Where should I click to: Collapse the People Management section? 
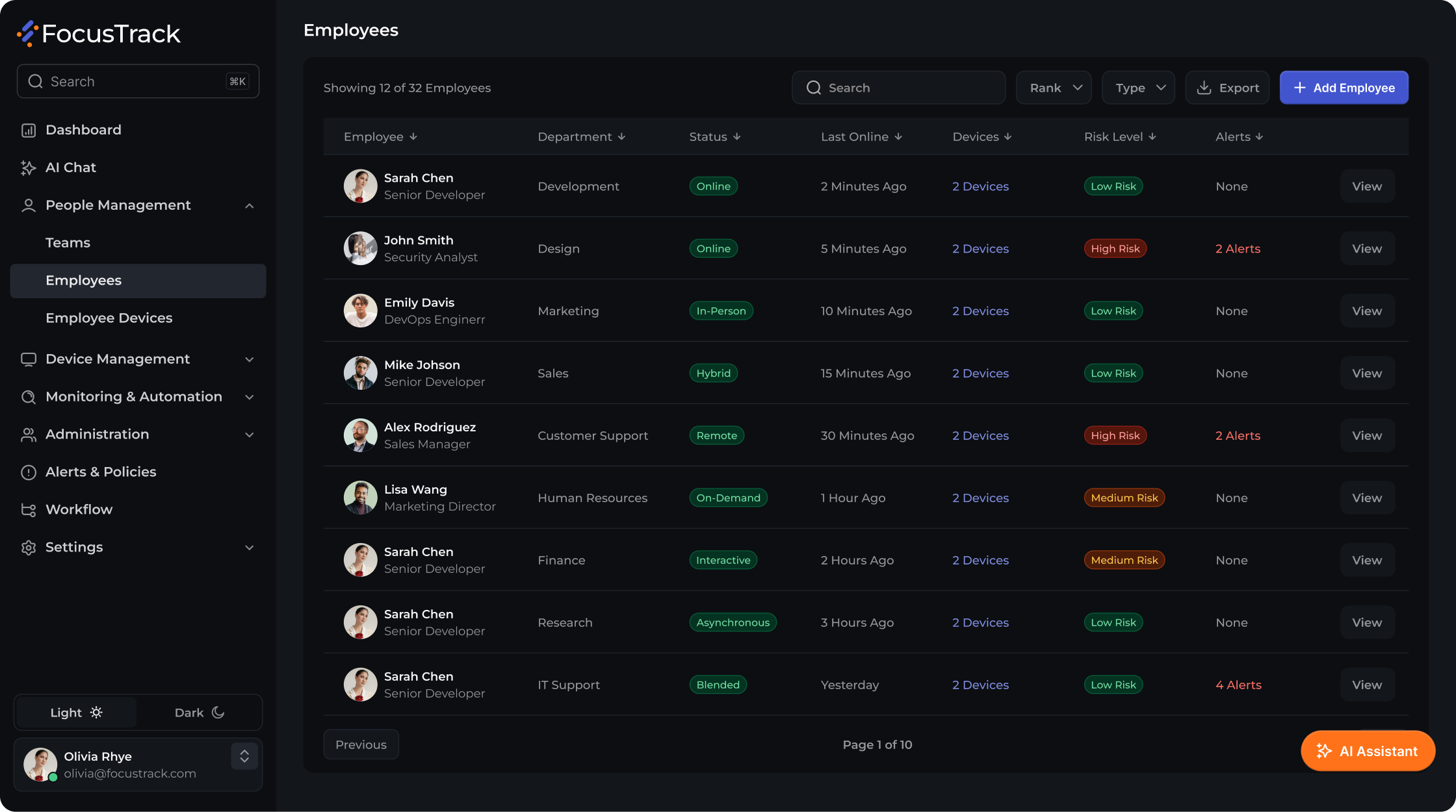click(250, 206)
